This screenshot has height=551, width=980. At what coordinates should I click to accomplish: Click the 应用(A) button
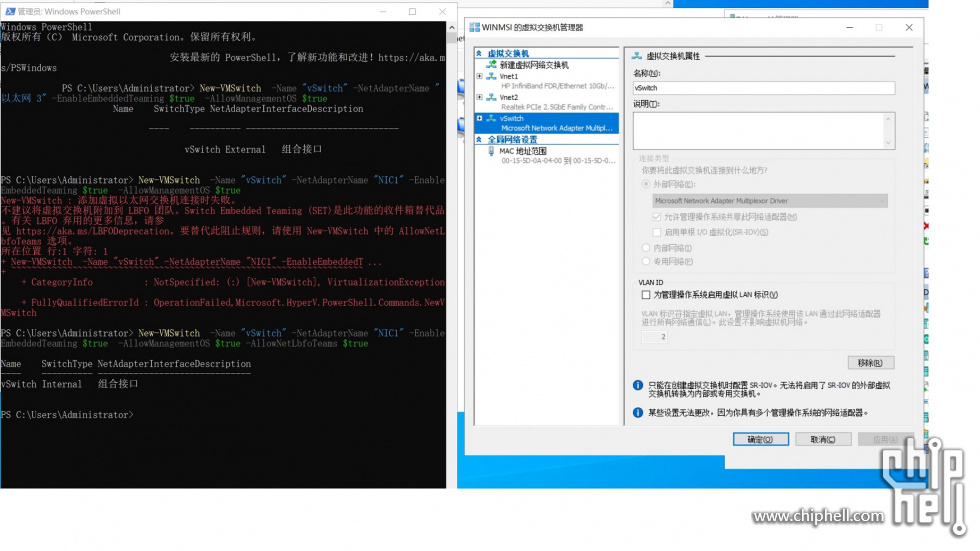click(x=885, y=439)
